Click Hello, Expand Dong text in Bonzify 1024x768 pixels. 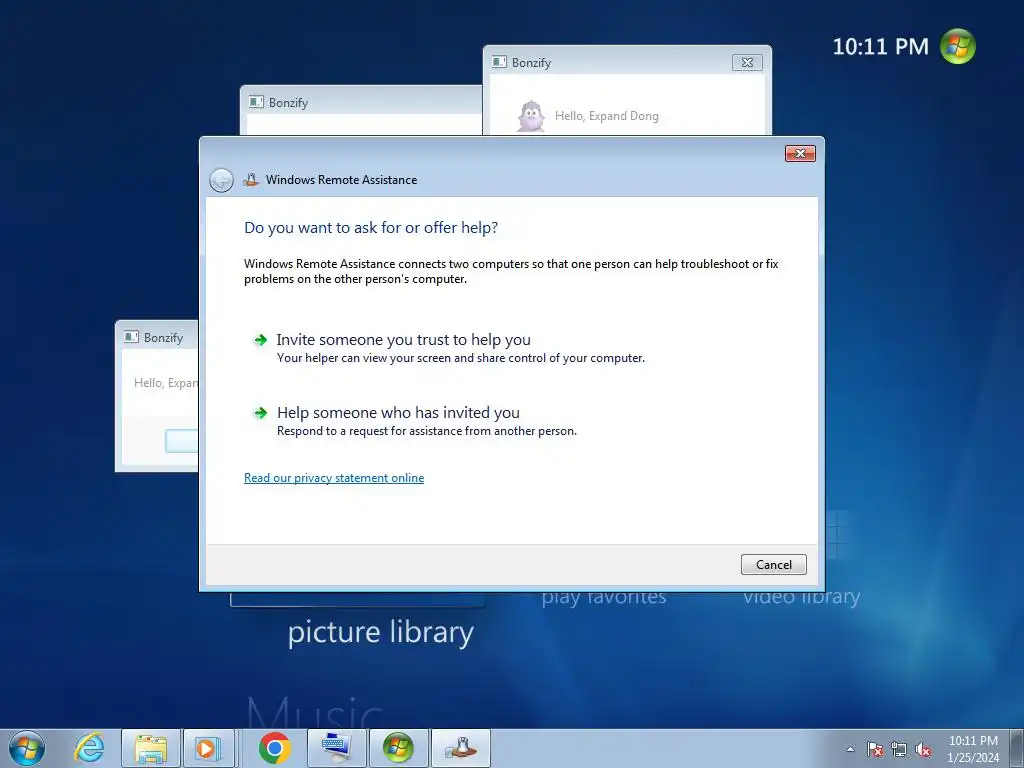(607, 116)
